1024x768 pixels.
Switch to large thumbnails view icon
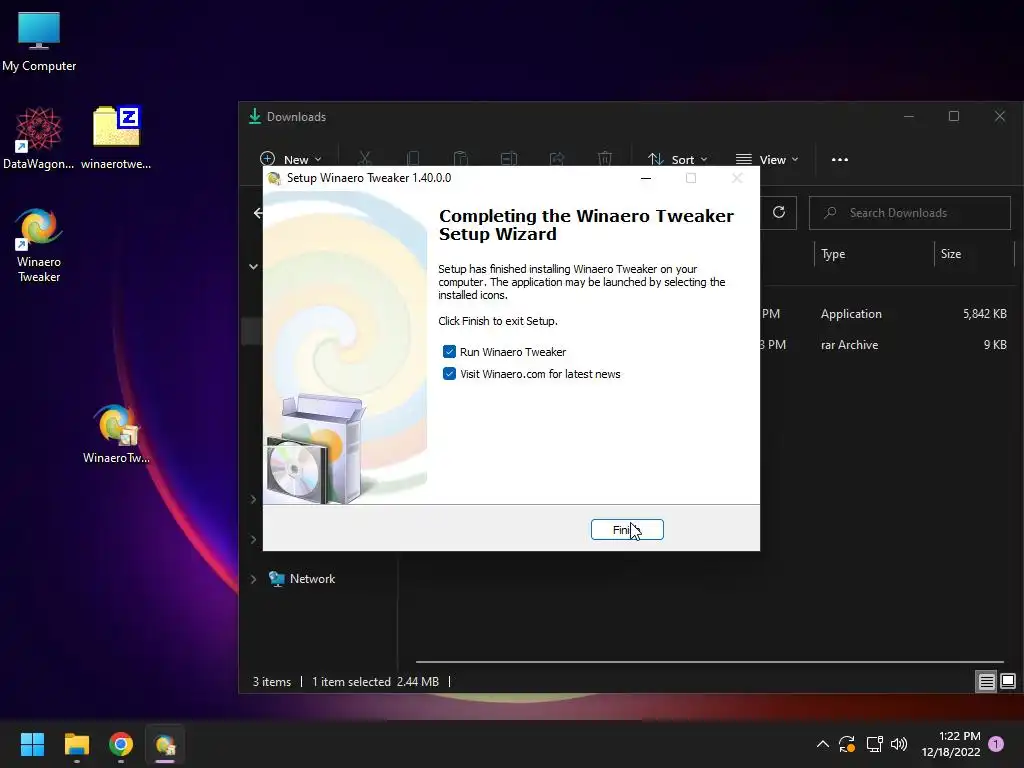(1008, 682)
